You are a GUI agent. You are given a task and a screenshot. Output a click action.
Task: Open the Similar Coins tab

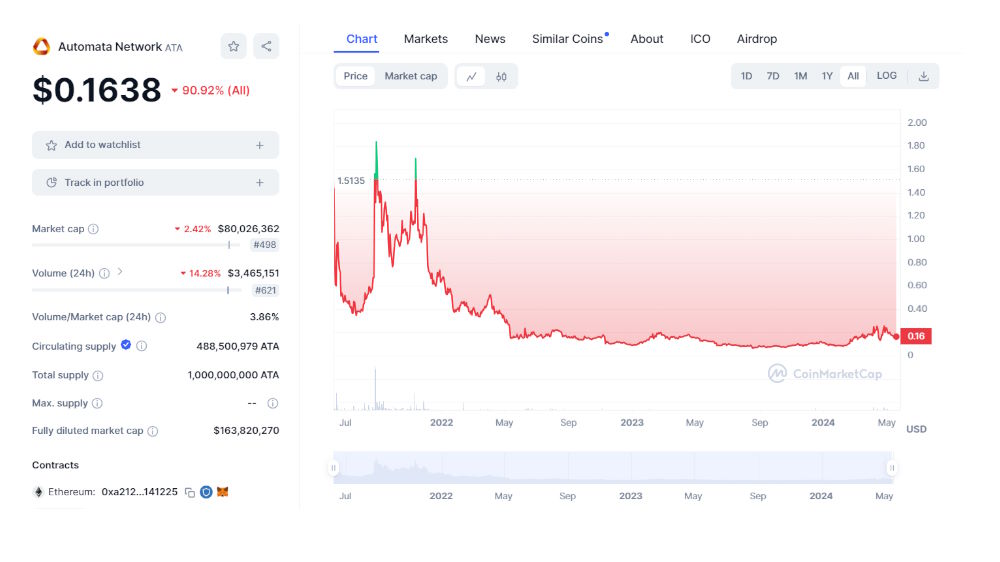pos(568,39)
